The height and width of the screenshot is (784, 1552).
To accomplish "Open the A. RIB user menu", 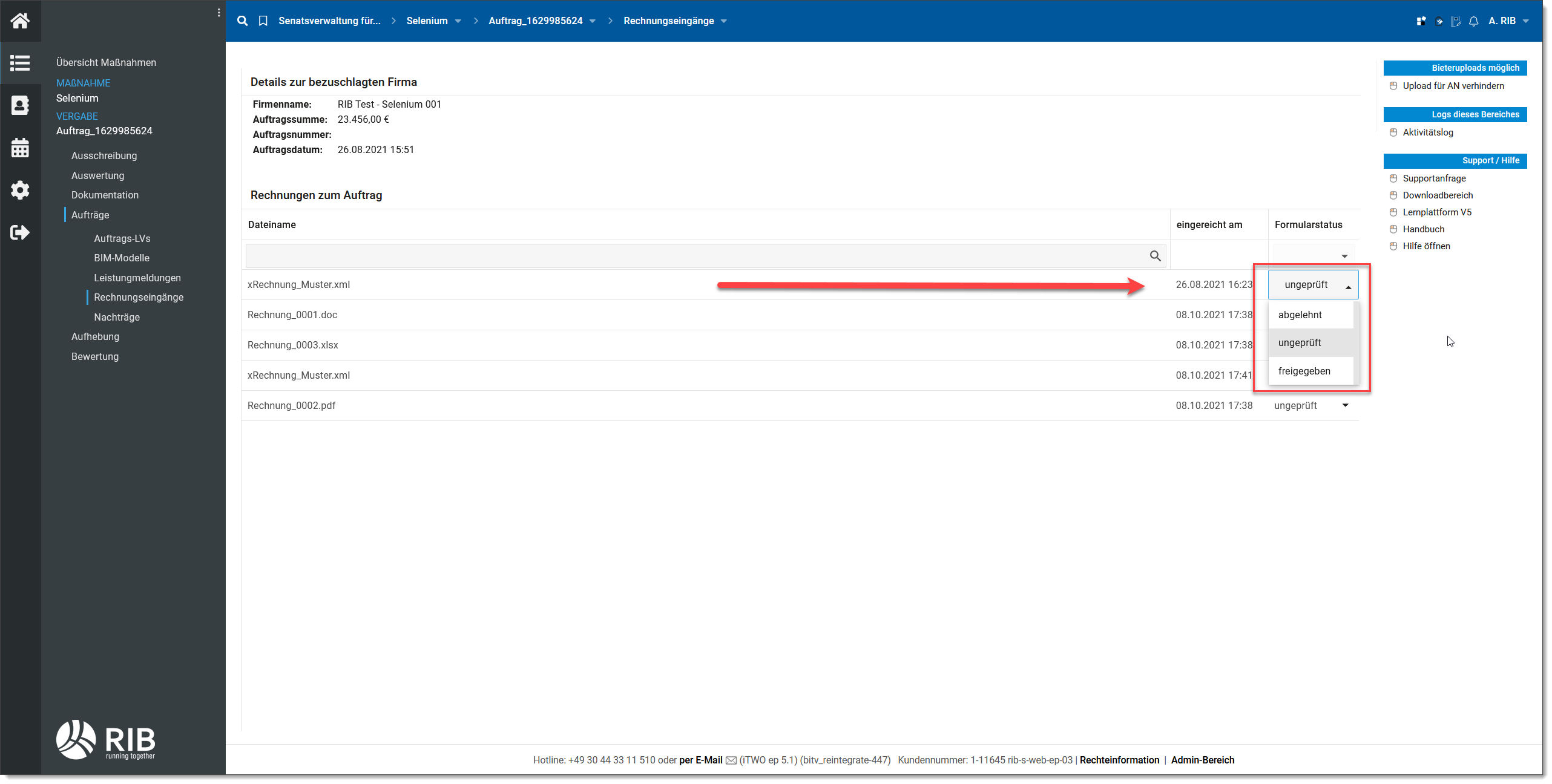I will point(1508,21).
